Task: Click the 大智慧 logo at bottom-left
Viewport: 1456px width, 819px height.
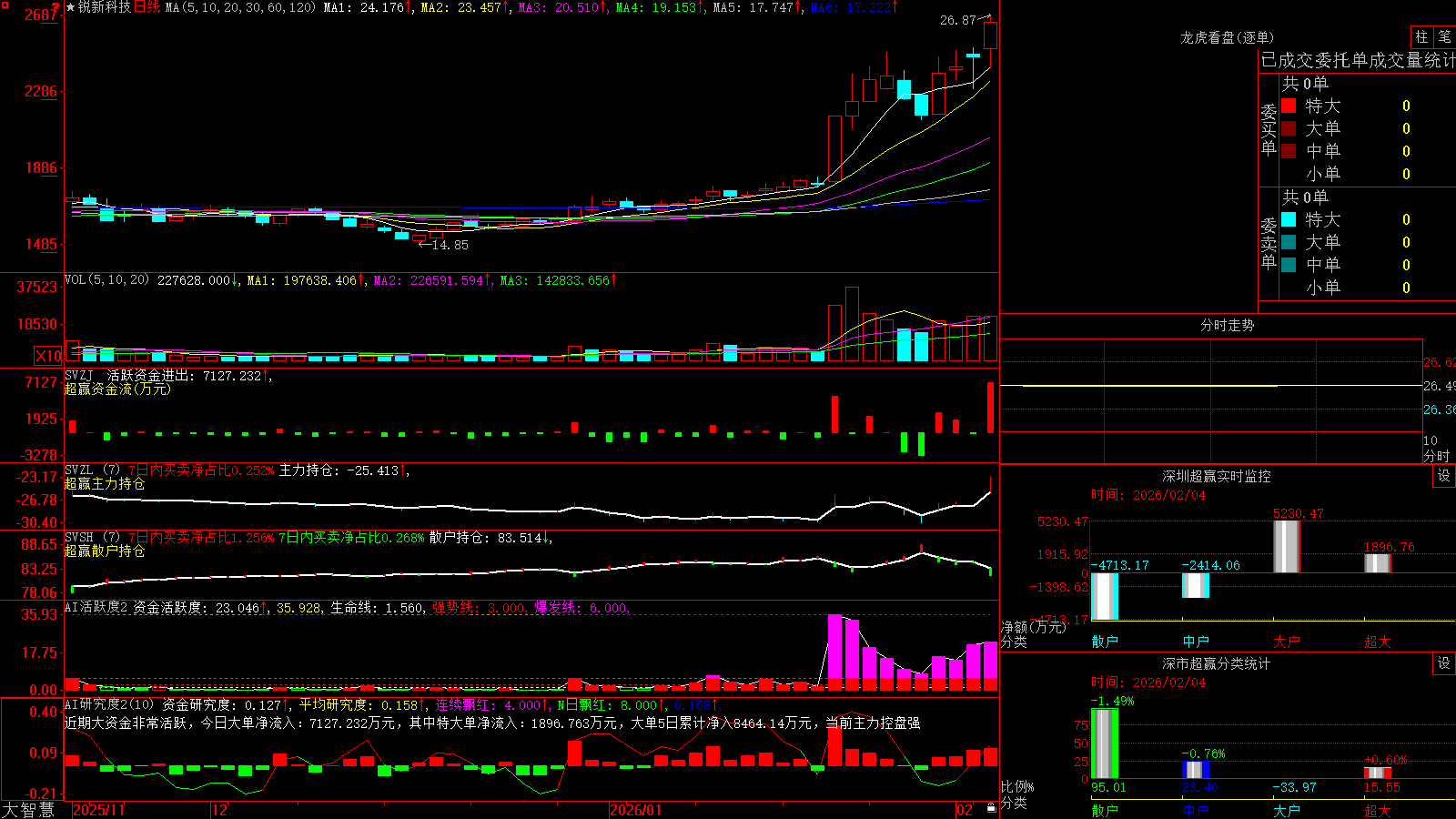Action: click(x=28, y=810)
